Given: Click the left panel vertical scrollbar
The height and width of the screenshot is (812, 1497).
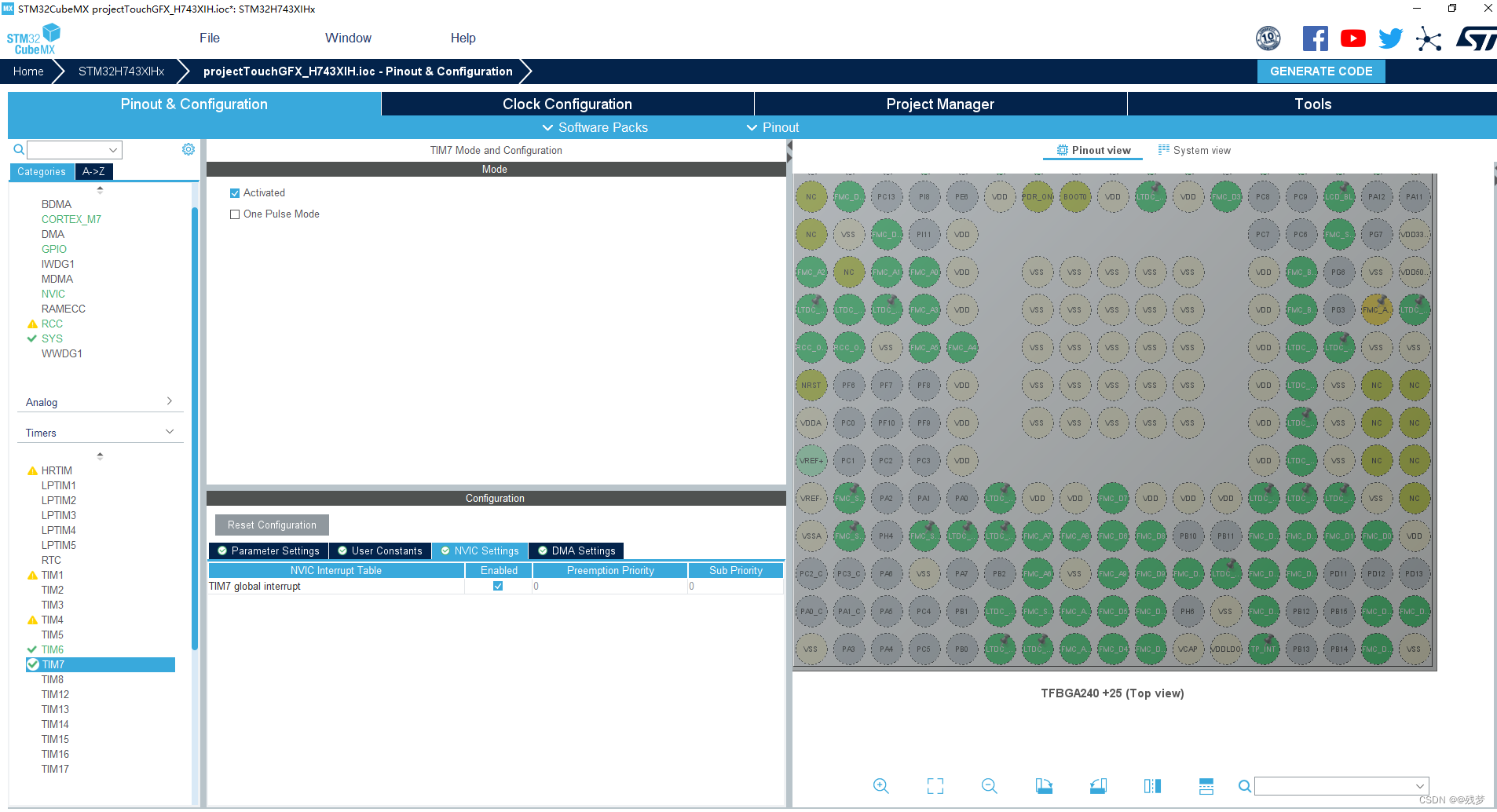Looking at the screenshot, I should pyautogui.click(x=195, y=428).
